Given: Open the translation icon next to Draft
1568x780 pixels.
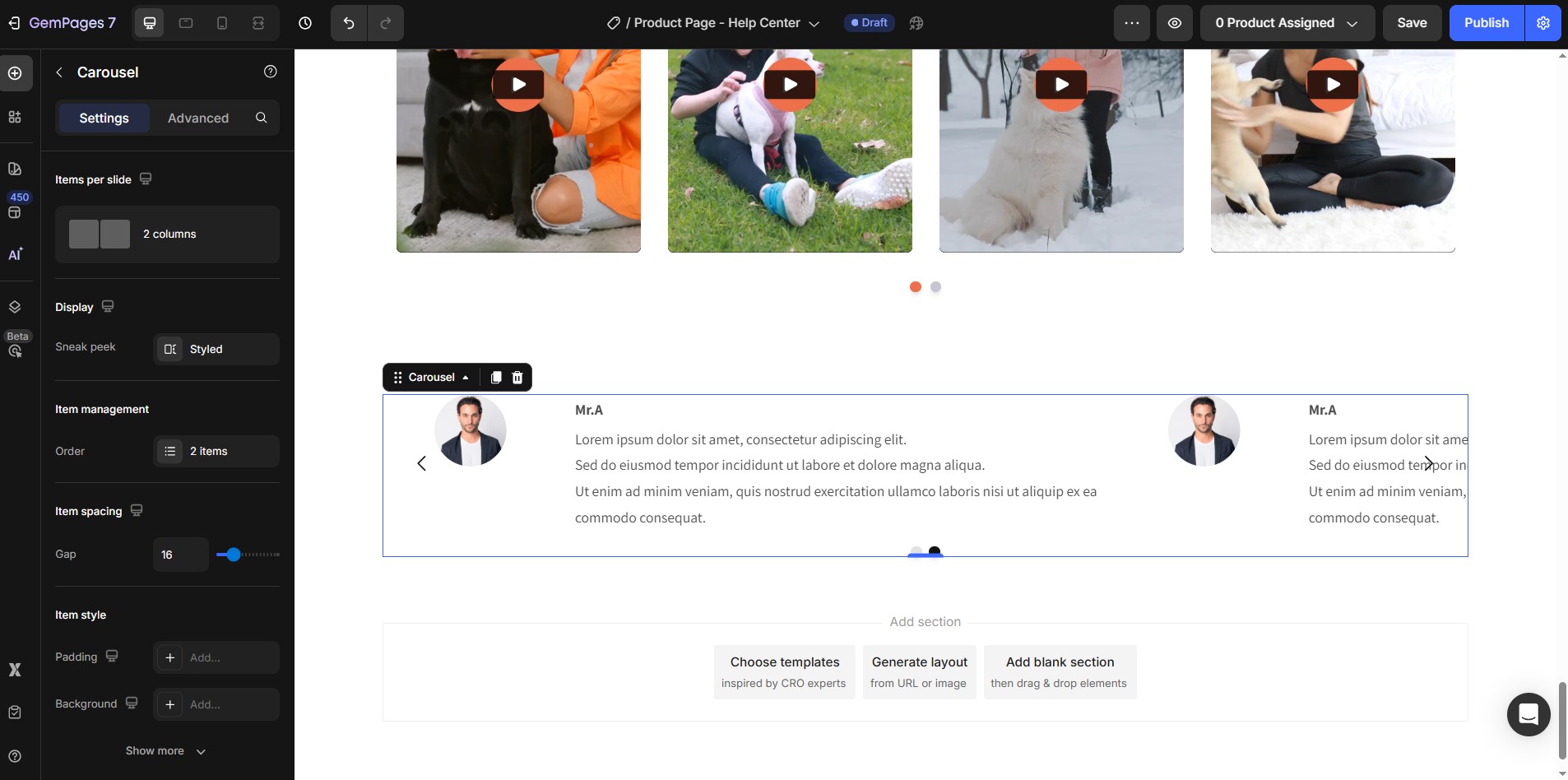Looking at the screenshot, I should pos(916,23).
